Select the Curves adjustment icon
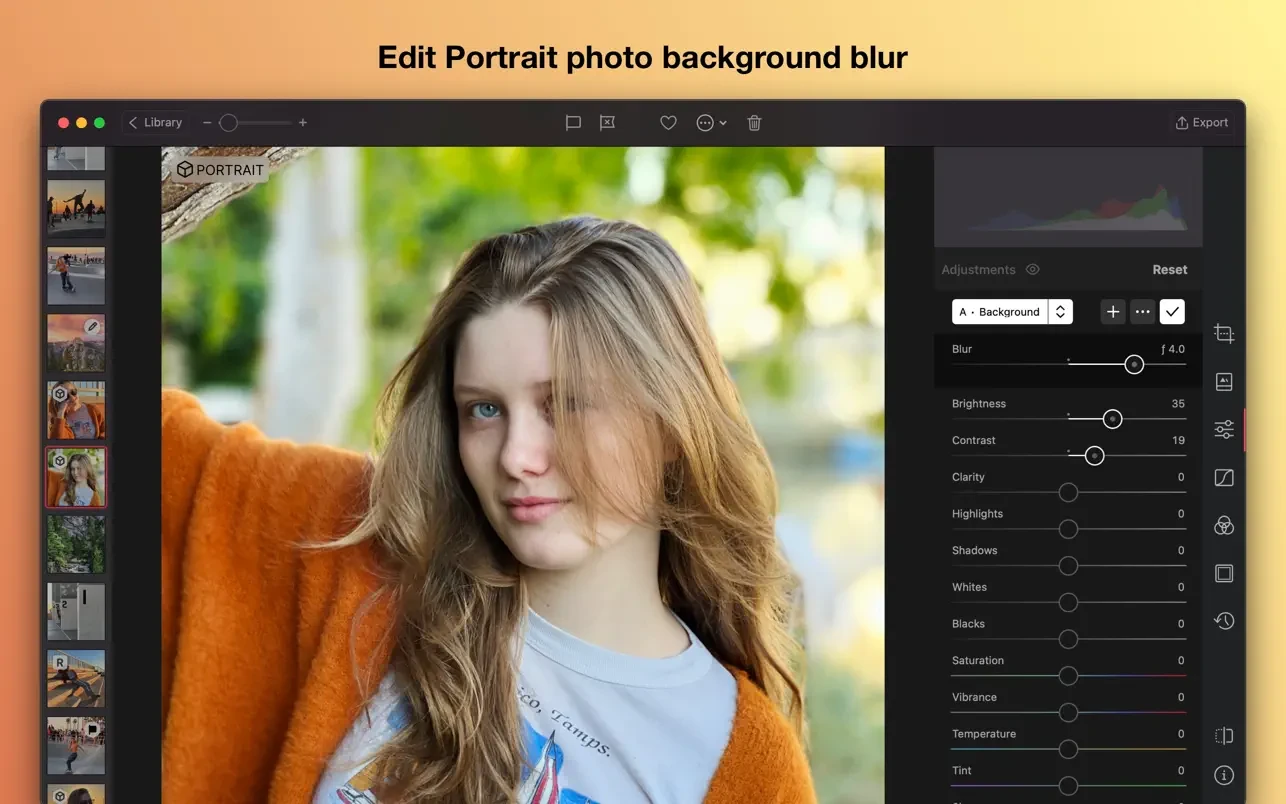This screenshot has height=804, width=1286. (x=1224, y=477)
